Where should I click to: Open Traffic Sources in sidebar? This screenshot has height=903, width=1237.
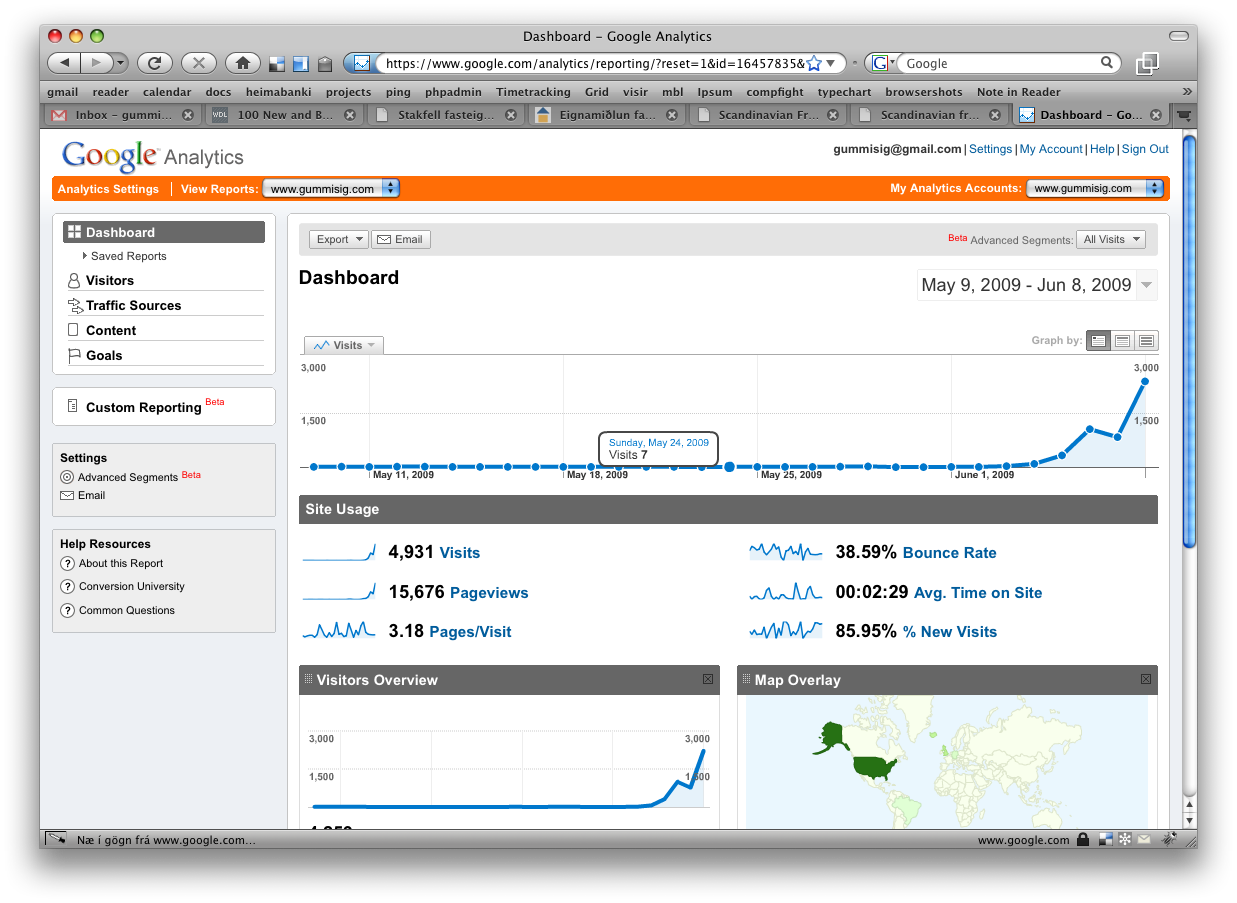pos(133,306)
